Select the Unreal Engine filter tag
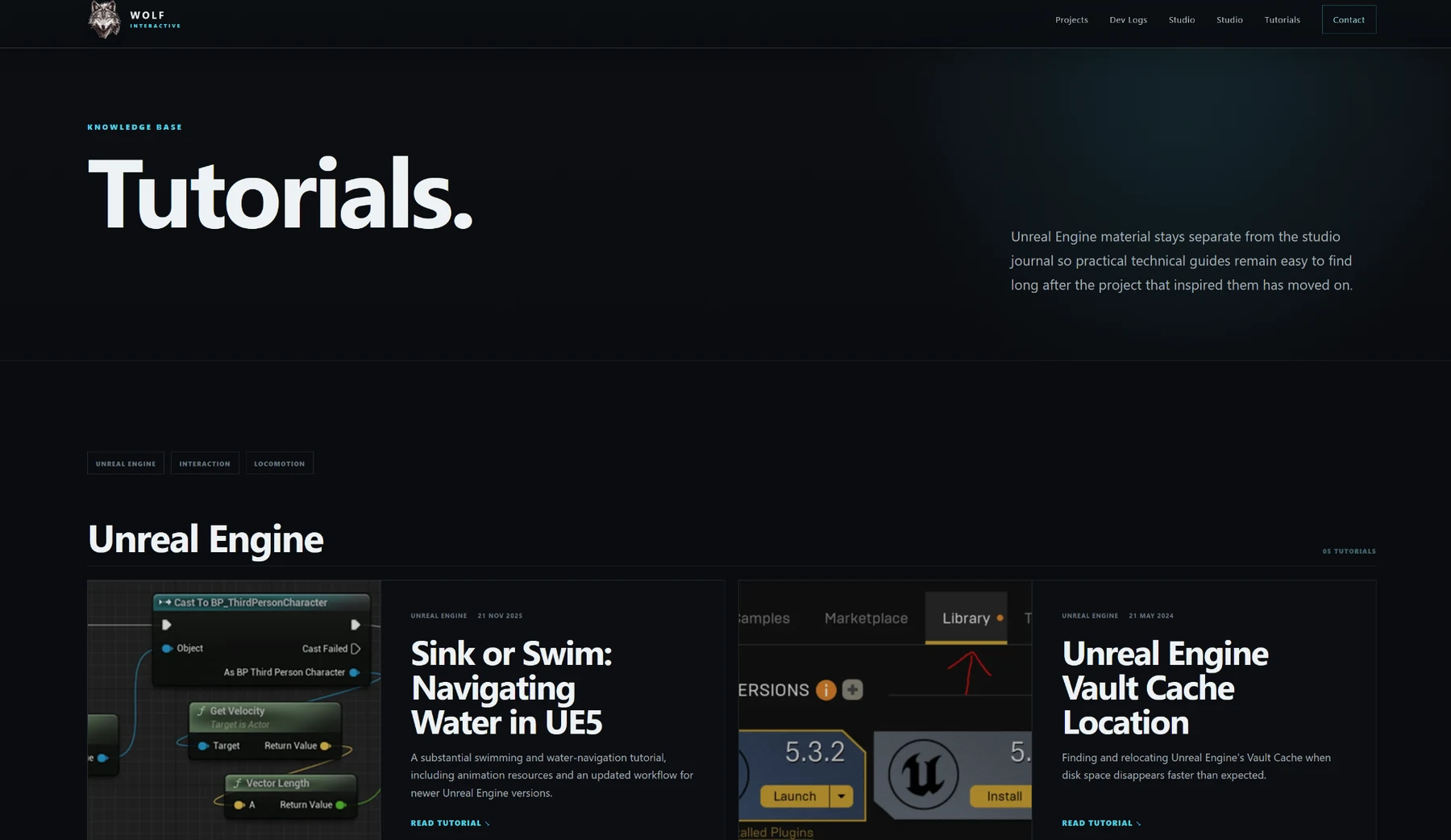Viewport: 1451px width, 840px height. pos(126,463)
